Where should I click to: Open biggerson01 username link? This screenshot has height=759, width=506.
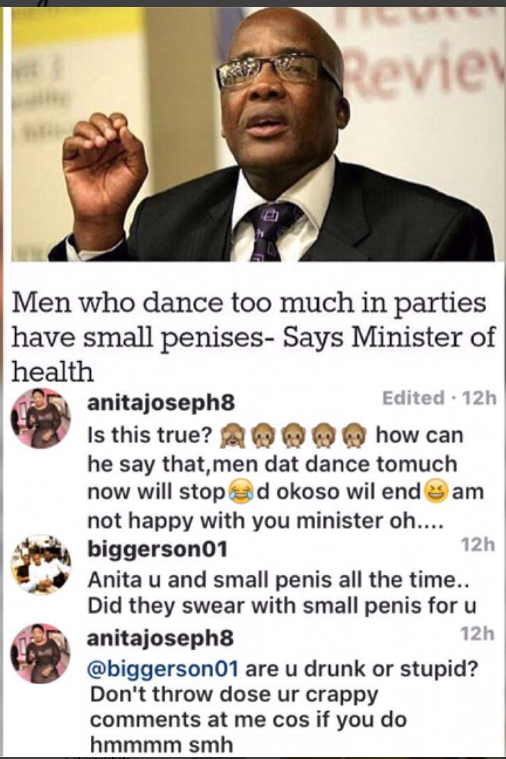157,549
